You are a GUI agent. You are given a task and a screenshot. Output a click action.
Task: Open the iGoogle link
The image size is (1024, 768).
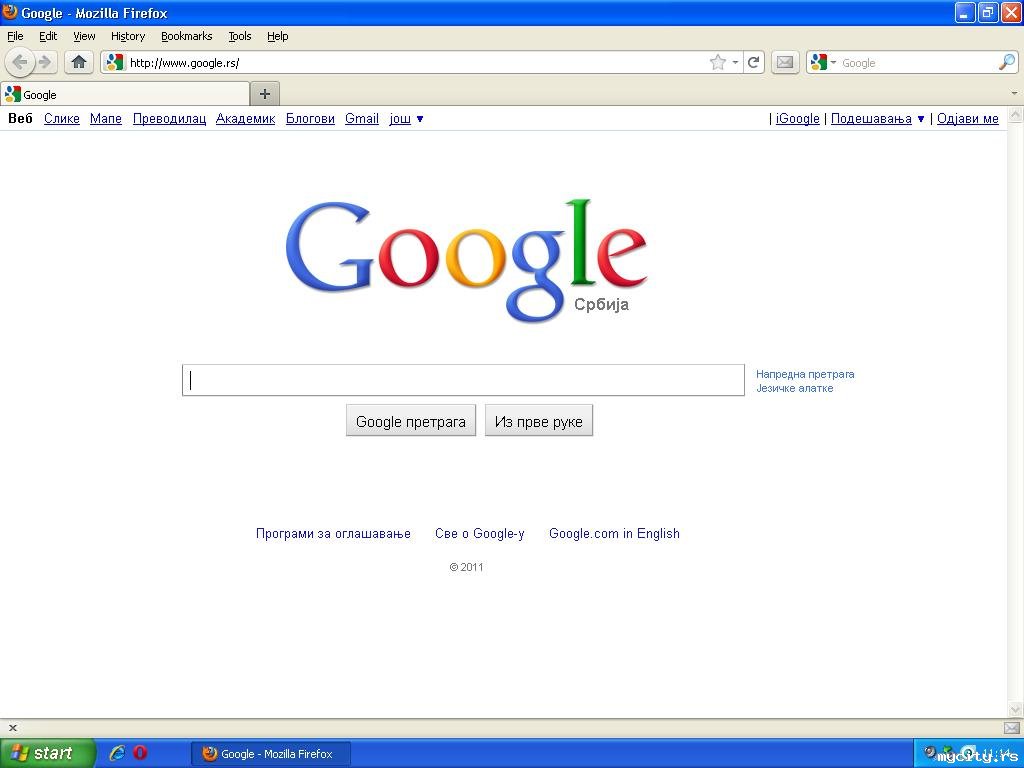pyautogui.click(x=797, y=118)
